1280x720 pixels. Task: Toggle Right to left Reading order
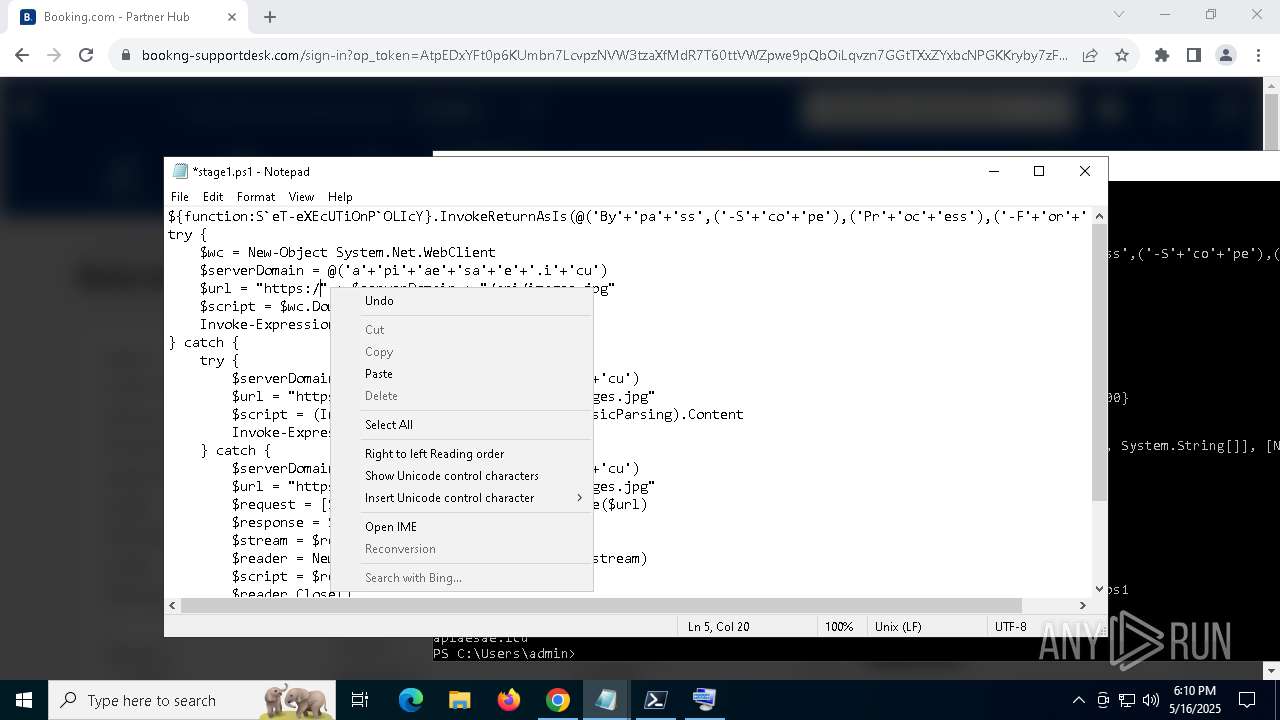coord(462,454)
